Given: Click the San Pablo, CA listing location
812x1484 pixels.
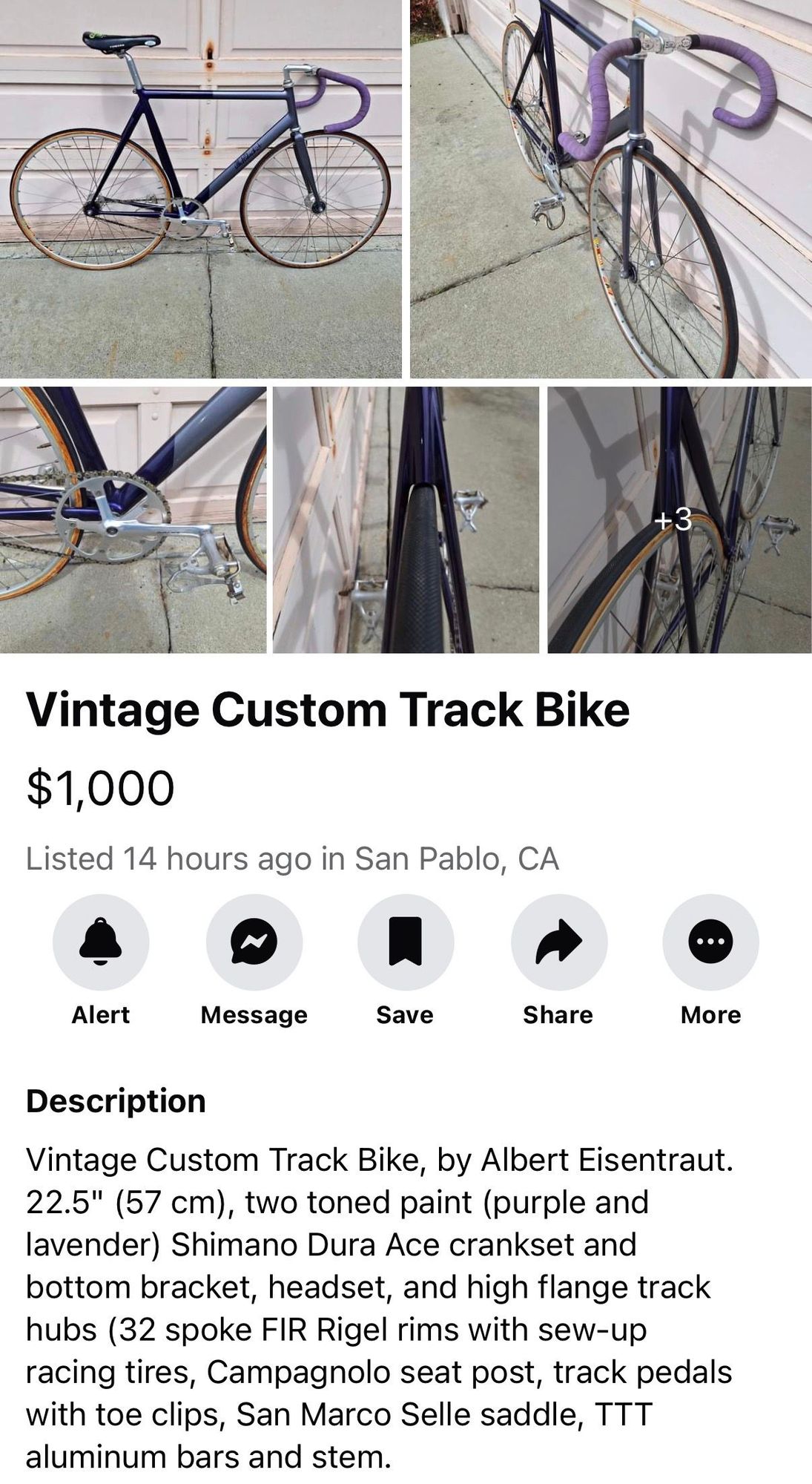Looking at the screenshot, I should pyautogui.click(x=457, y=858).
